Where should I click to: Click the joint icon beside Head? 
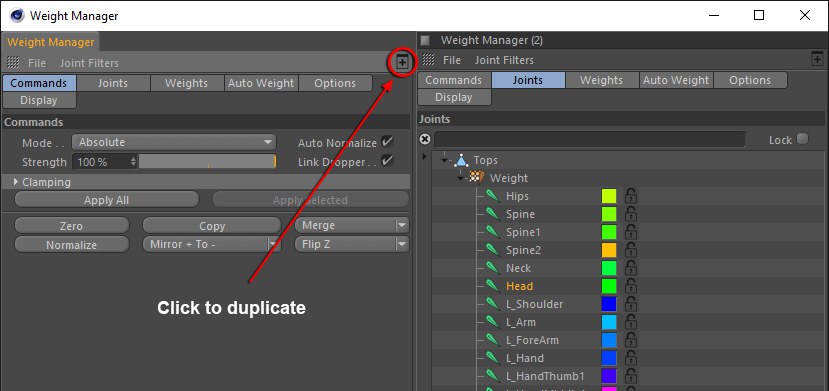[493, 286]
